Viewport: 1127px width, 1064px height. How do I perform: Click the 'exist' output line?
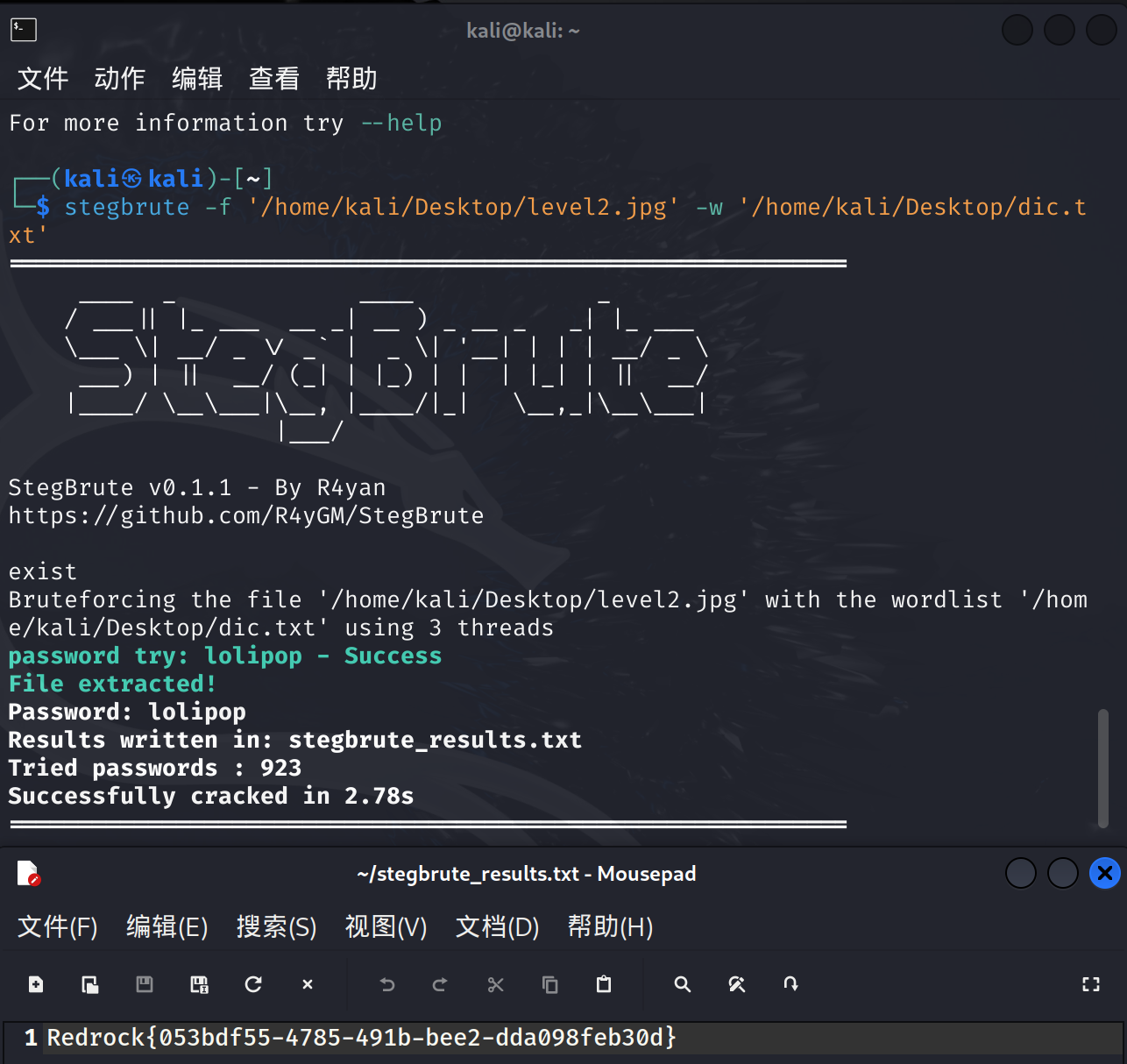click(43, 571)
